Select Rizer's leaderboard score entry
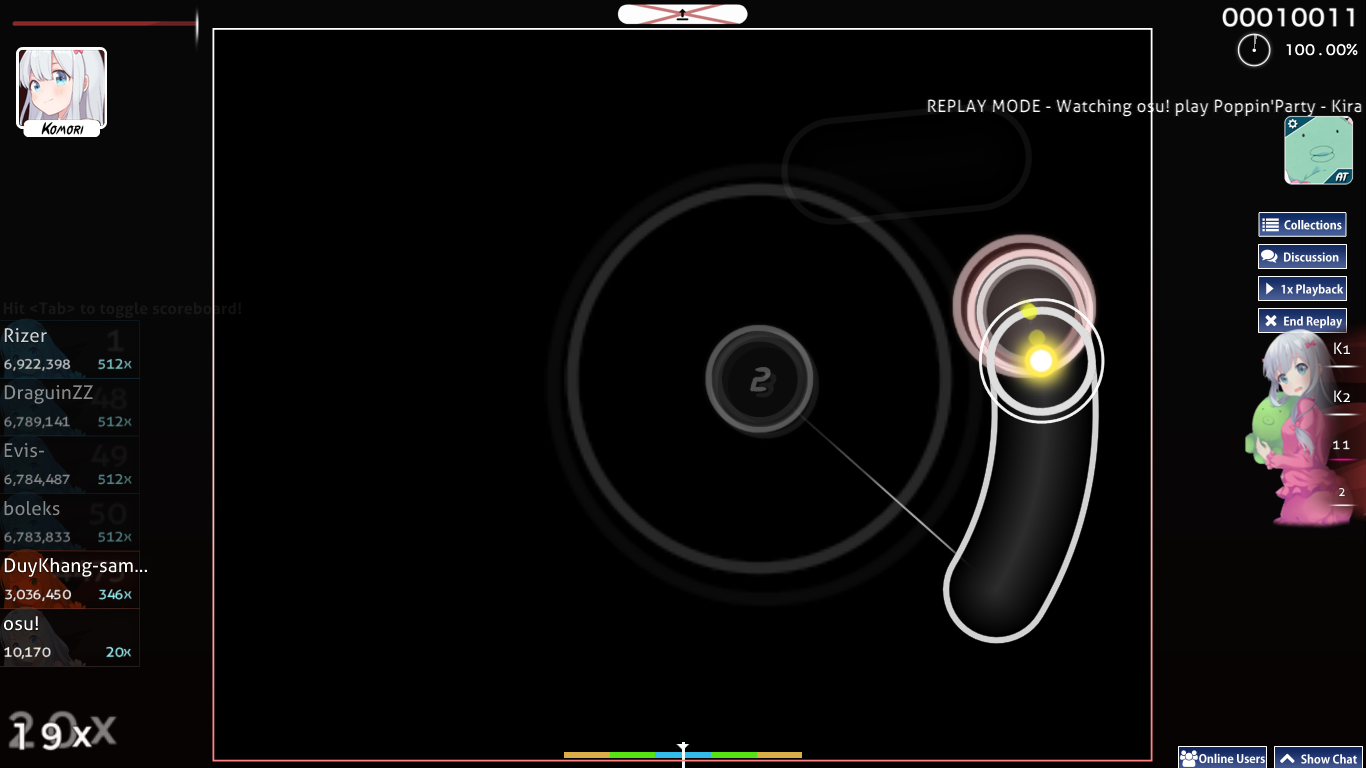1366x768 pixels. (70, 349)
